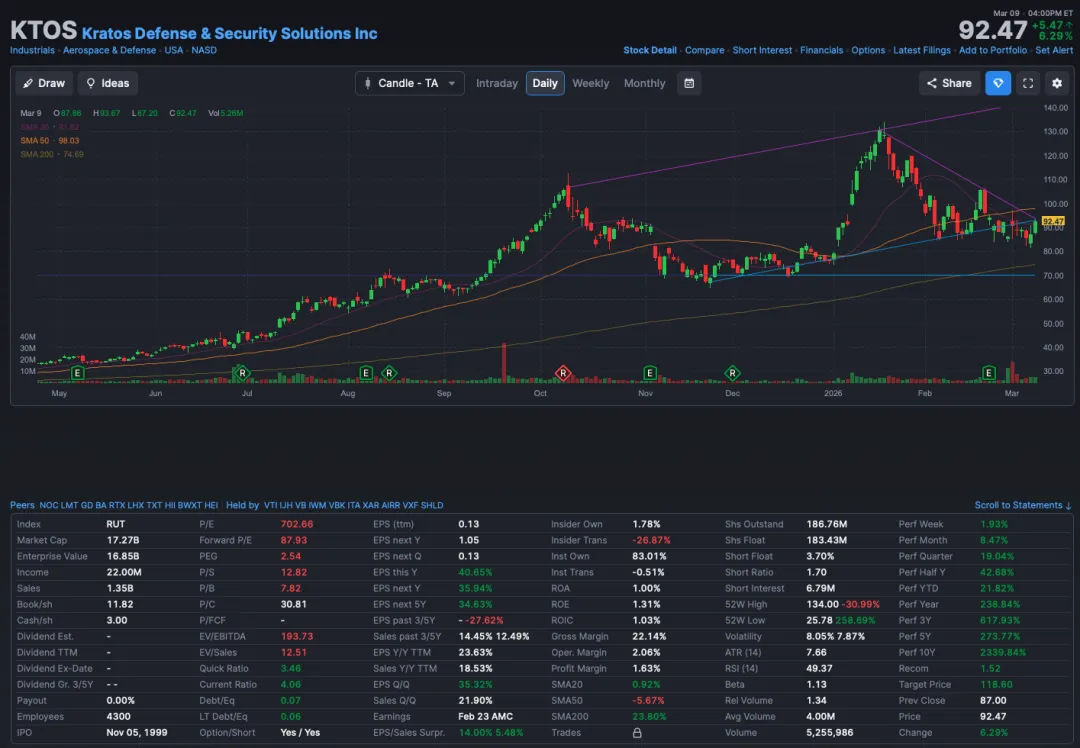Click the Market Cap value 17.27B

123,540
